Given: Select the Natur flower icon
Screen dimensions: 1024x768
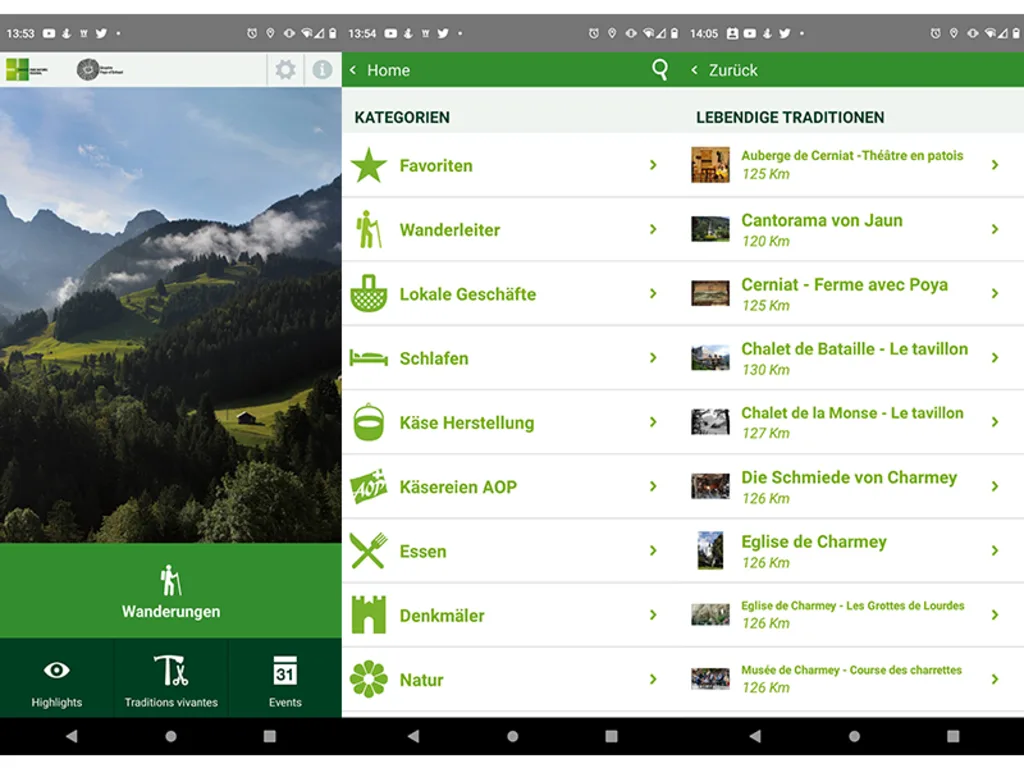Looking at the screenshot, I should point(370,679).
